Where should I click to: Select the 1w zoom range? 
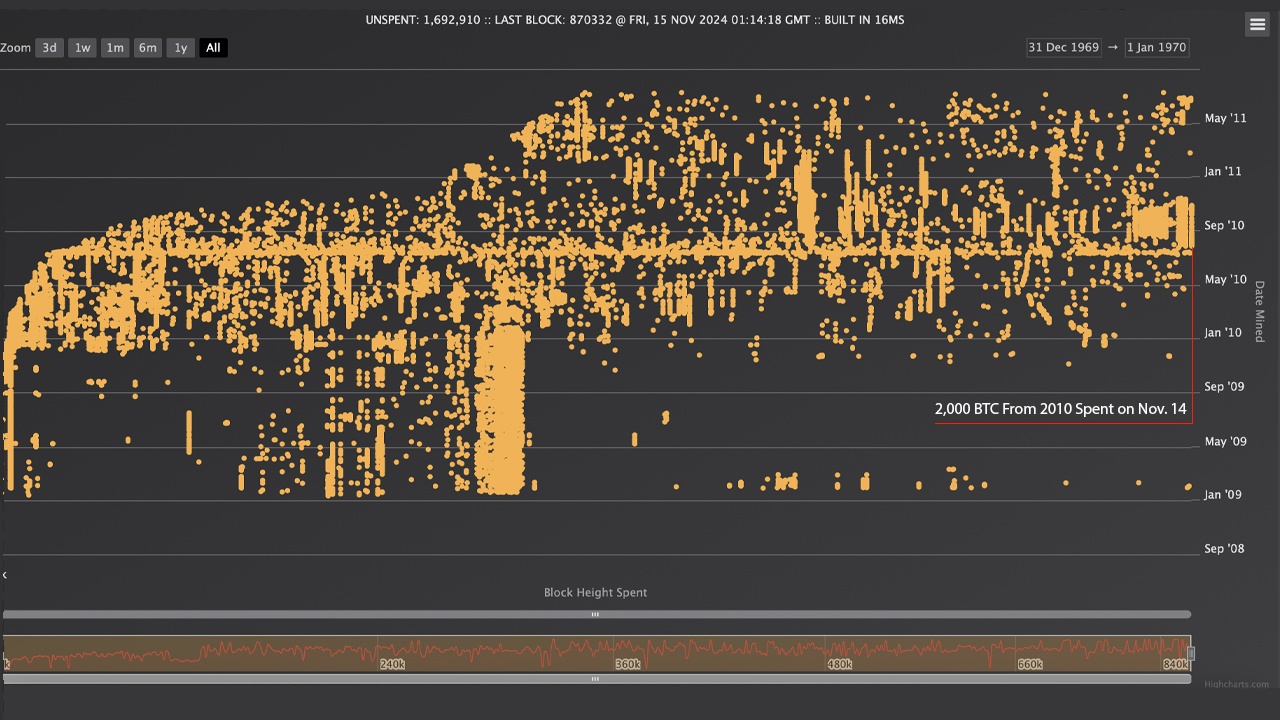82,48
